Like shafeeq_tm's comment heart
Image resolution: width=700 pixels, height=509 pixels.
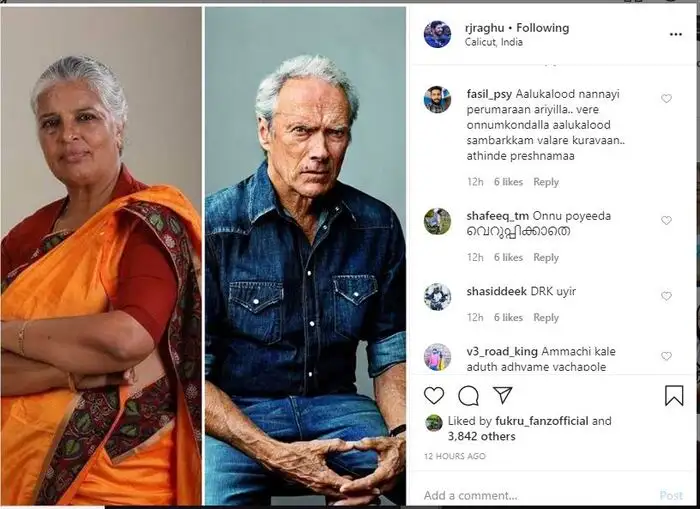click(x=666, y=220)
